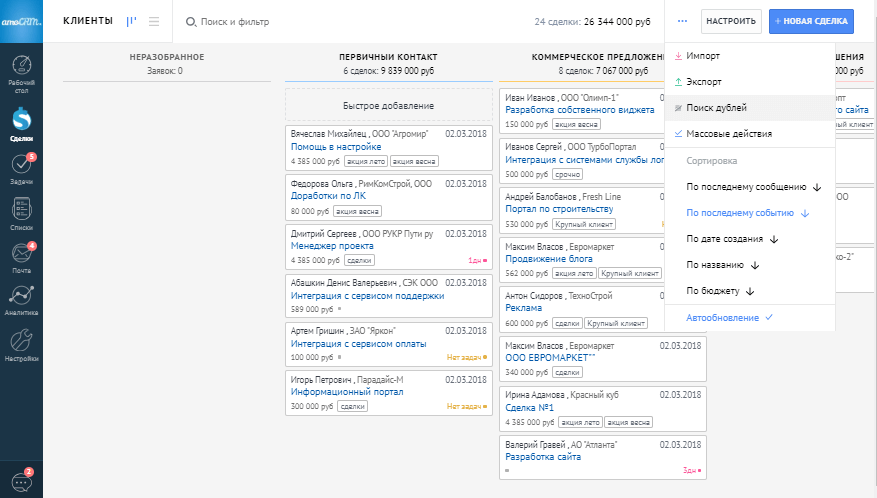Sort by По последнему сообщению

pos(746,187)
